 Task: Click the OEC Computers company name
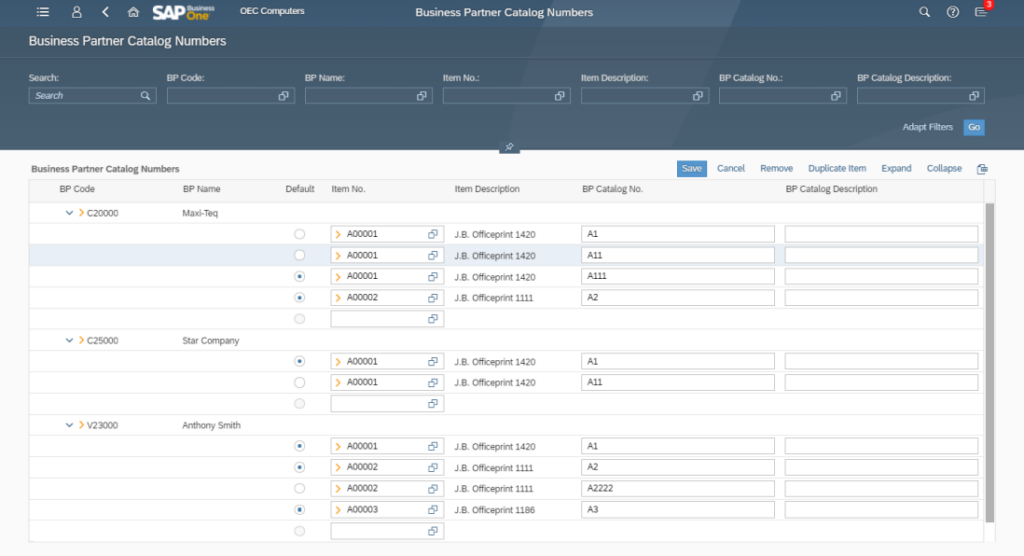click(x=272, y=11)
